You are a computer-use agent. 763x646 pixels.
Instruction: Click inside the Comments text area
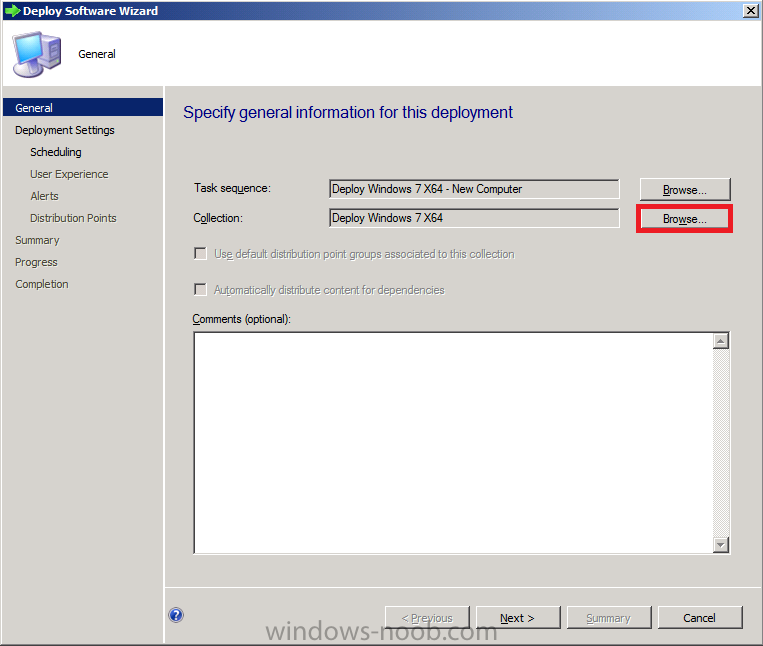coord(454,443)
